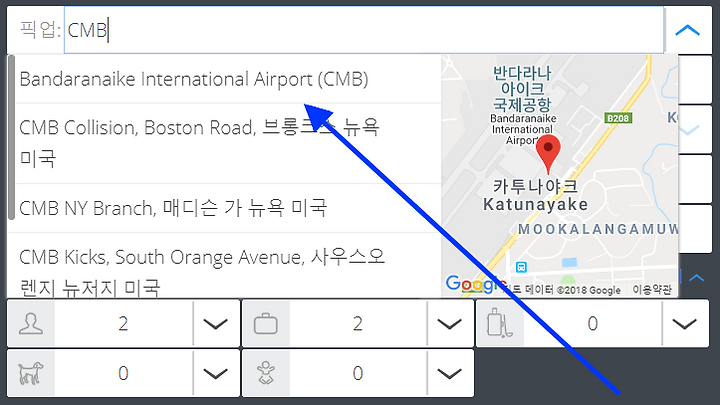This screenshot has height=405, width=720.
Task: Open the pet count dropdown
Action: tap(216, 373)
